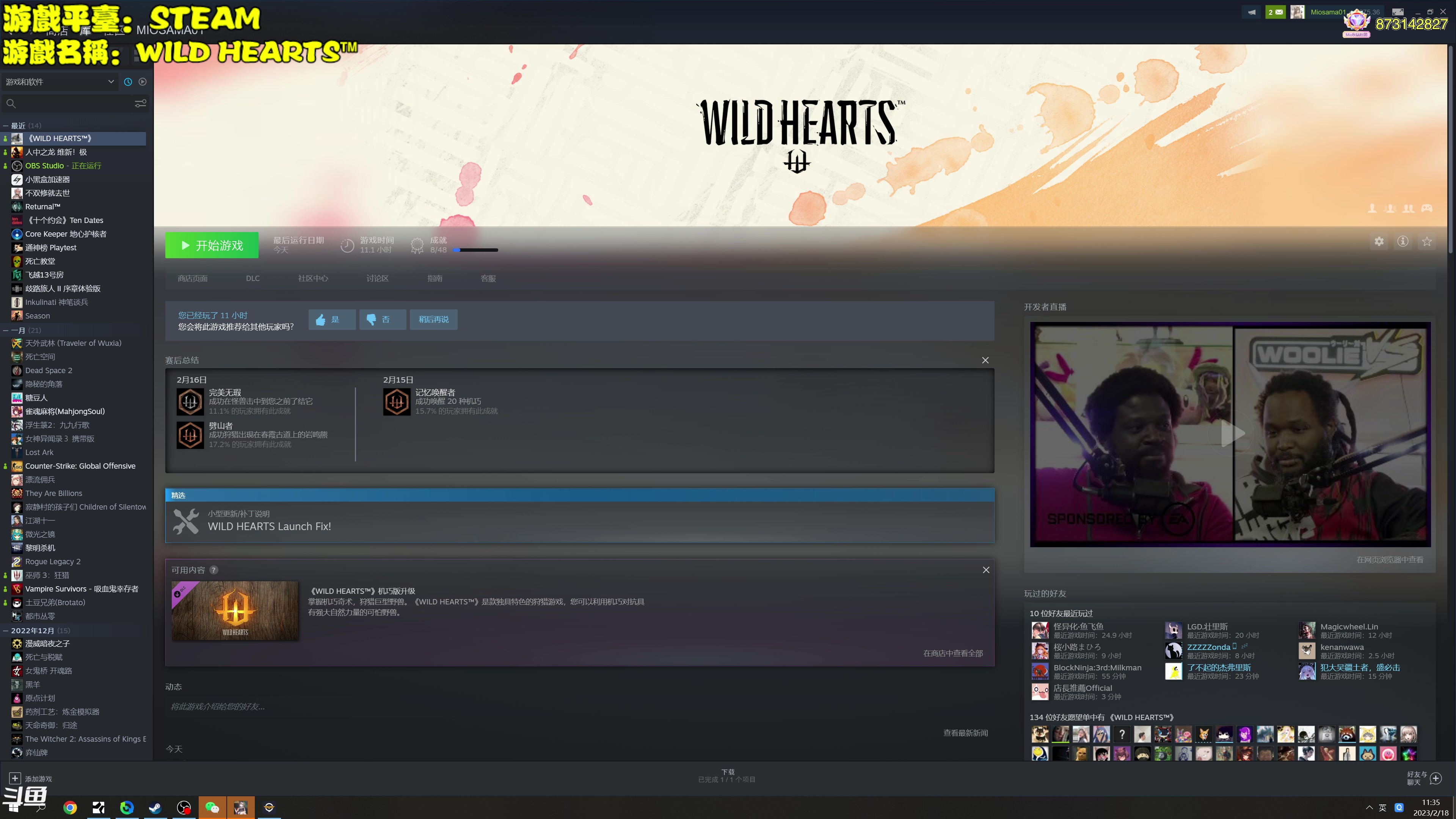The image size is (1456, 819).
Task: Open the 商店页面 tab
Action: pos(192,279)
